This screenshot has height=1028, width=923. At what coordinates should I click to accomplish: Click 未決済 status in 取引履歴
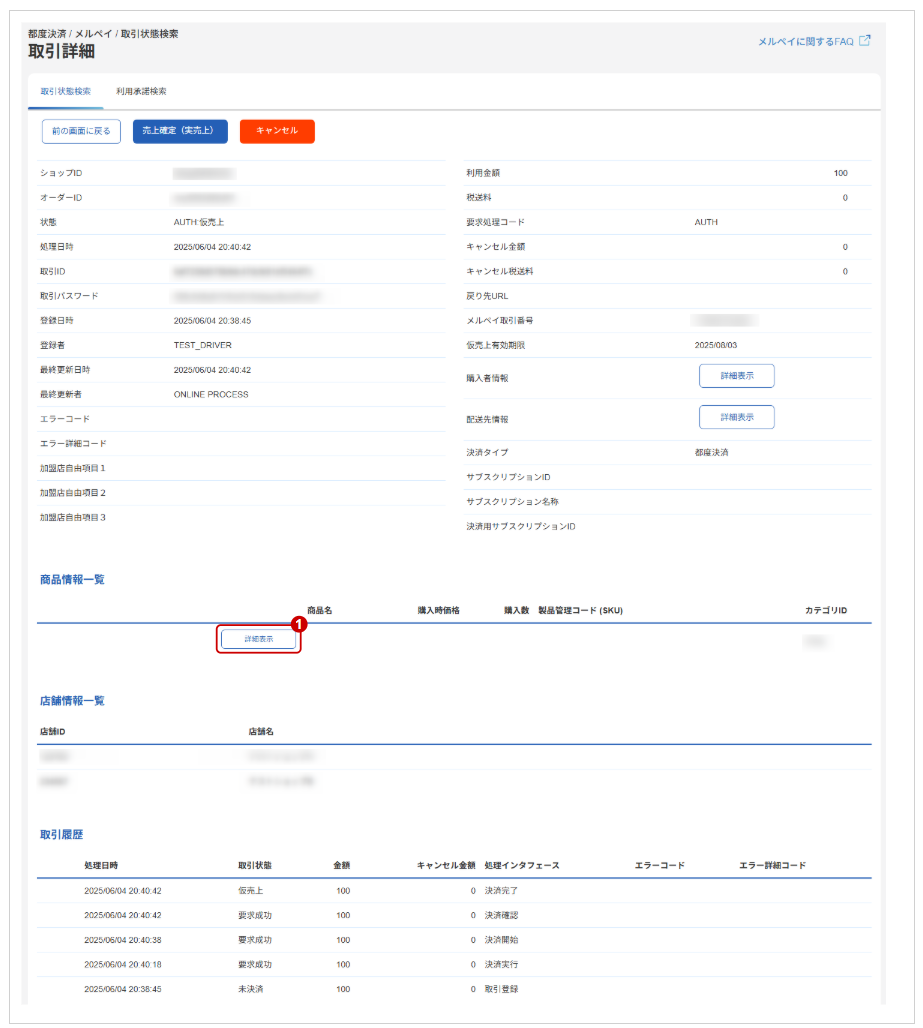pyautogui.click(x=250, y=989)
